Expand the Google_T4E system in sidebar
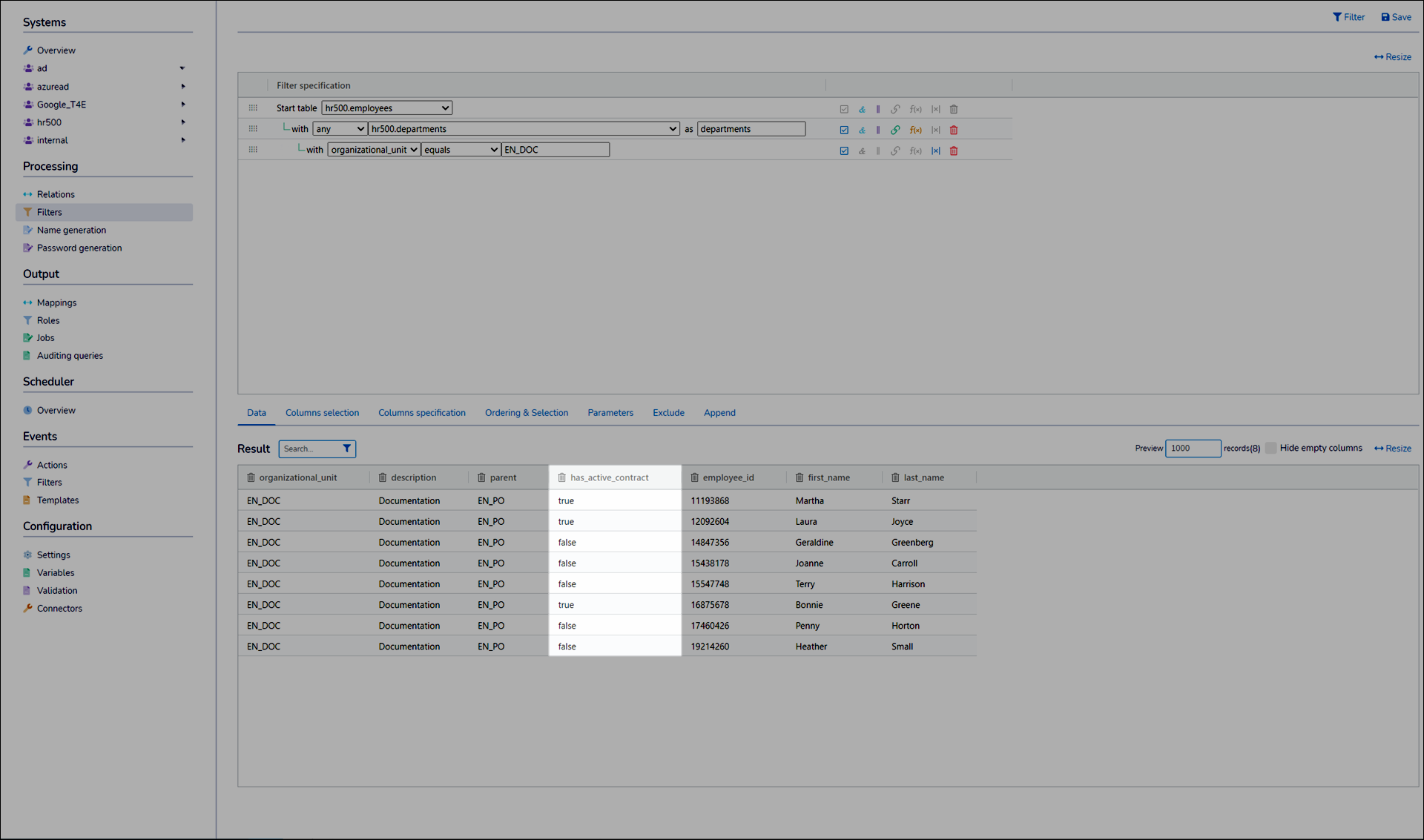This screenshot has width=1424, height=840. pos(182,105)
